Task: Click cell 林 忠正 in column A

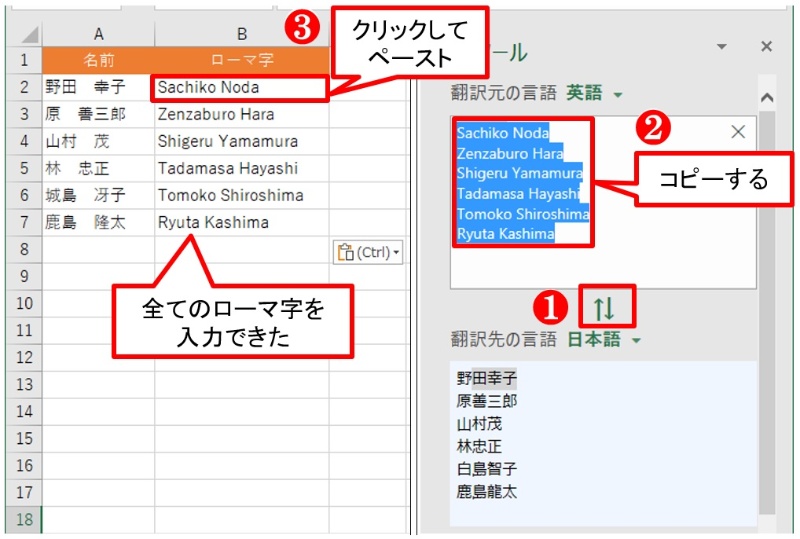Action: (98, 168)
